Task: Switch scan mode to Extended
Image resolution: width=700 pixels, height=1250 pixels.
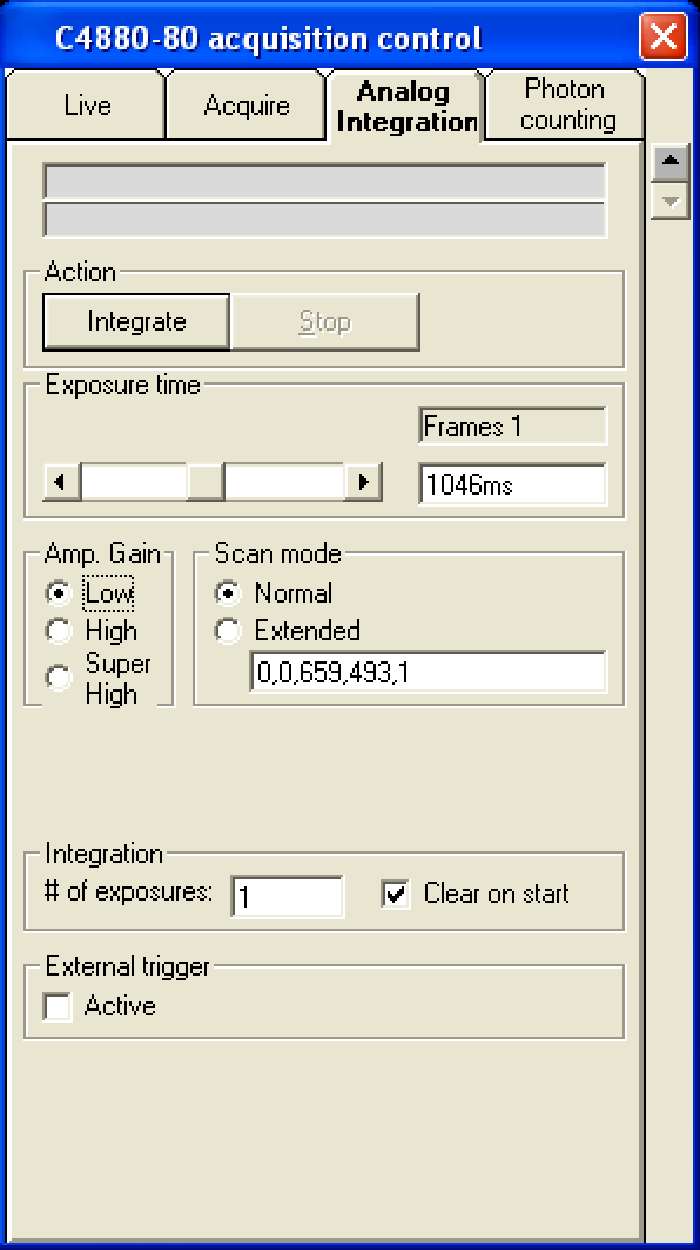Action: (229, 631)
